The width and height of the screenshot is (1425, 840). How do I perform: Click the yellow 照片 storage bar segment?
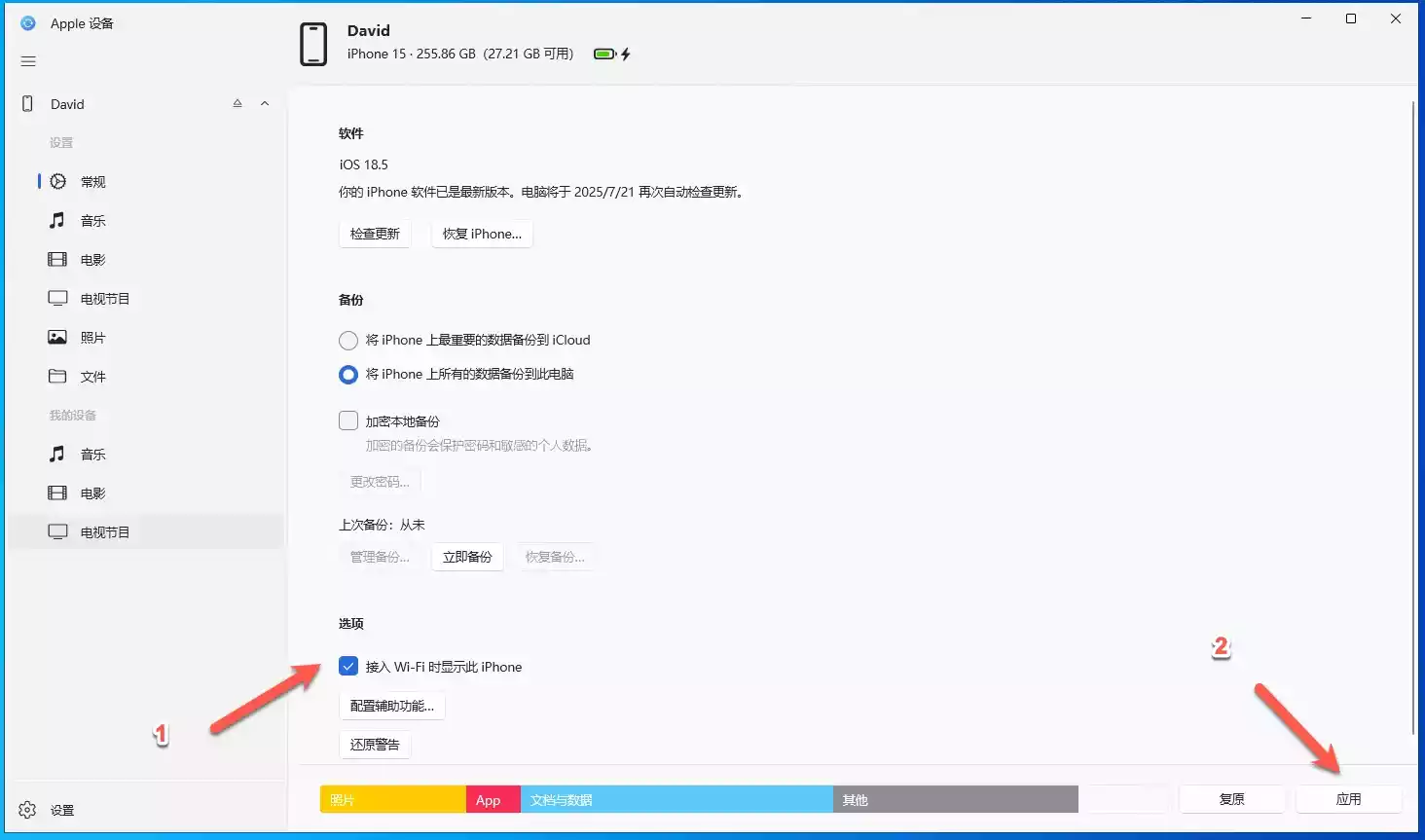click(x=393, y=799)
